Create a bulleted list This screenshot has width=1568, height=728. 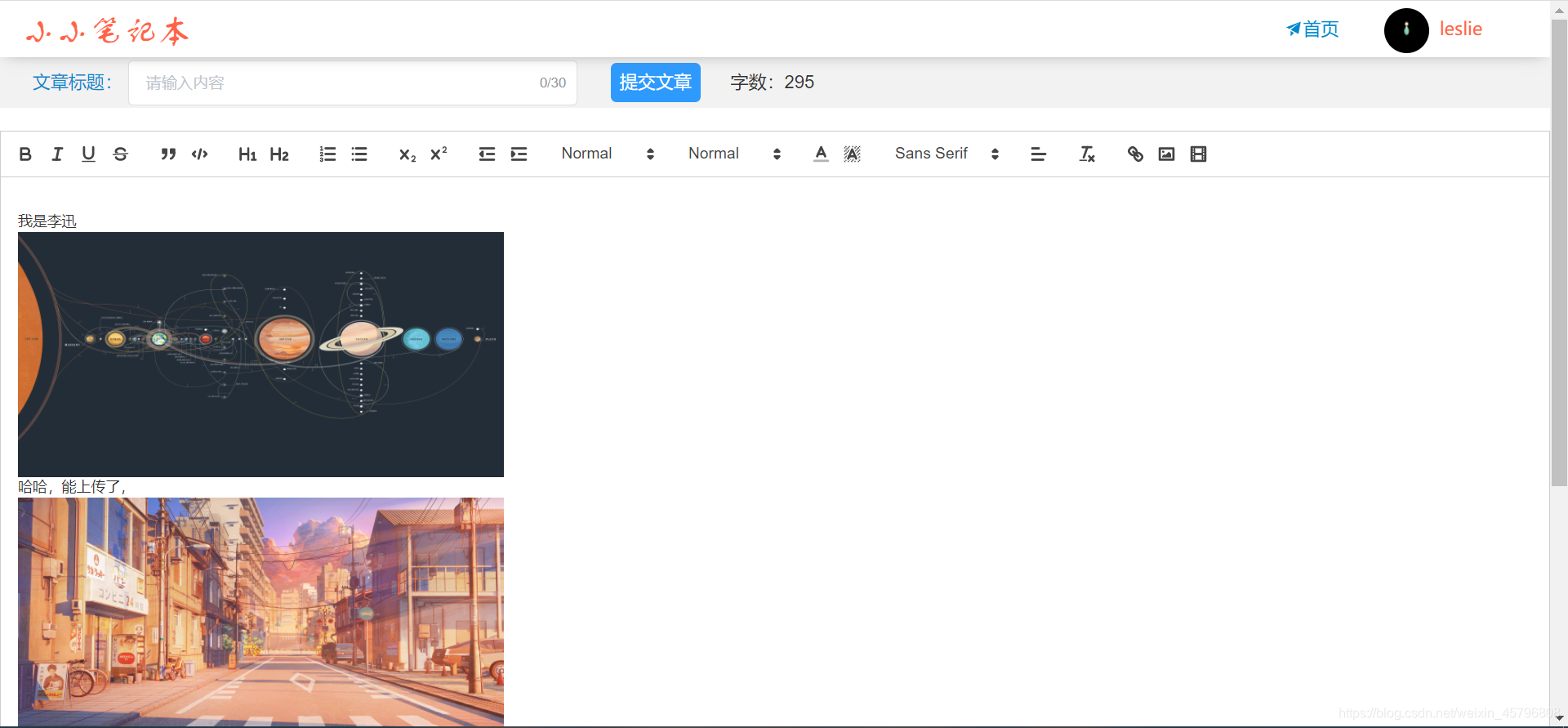coord(359,154)
